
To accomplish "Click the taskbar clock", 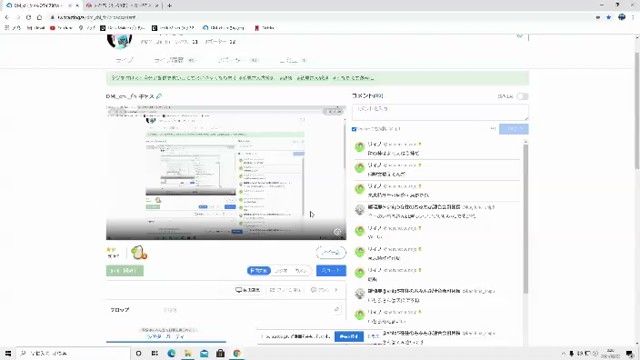I will 611,353.
